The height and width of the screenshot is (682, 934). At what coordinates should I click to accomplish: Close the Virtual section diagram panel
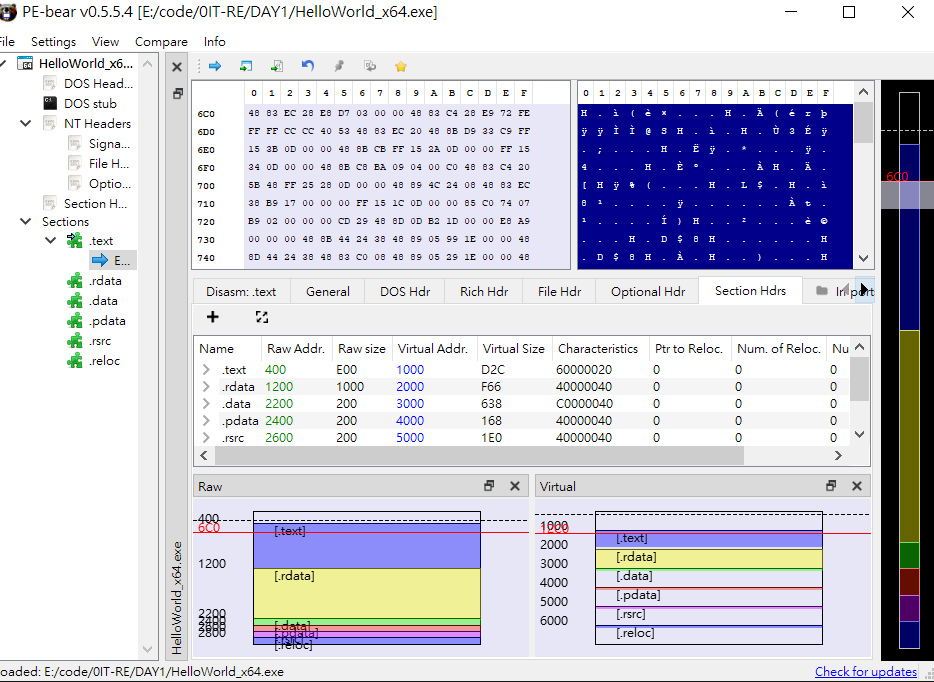[x=857, y=486]
